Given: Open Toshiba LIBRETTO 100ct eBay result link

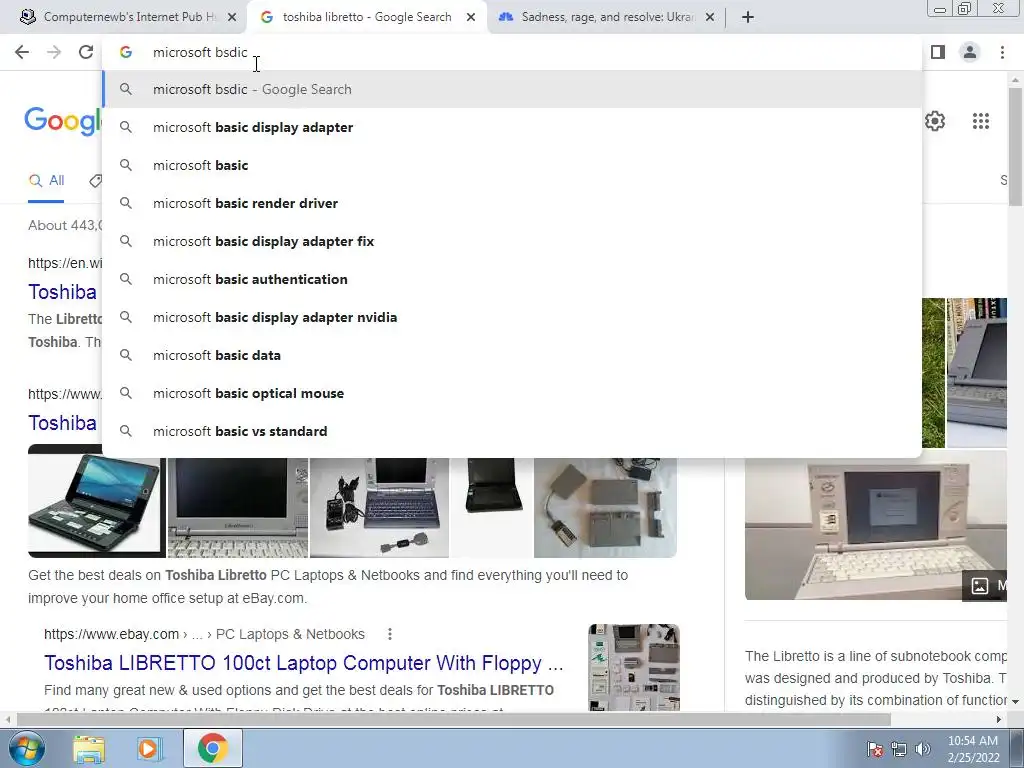Looking at the screenshot, I should pos(304,663).
